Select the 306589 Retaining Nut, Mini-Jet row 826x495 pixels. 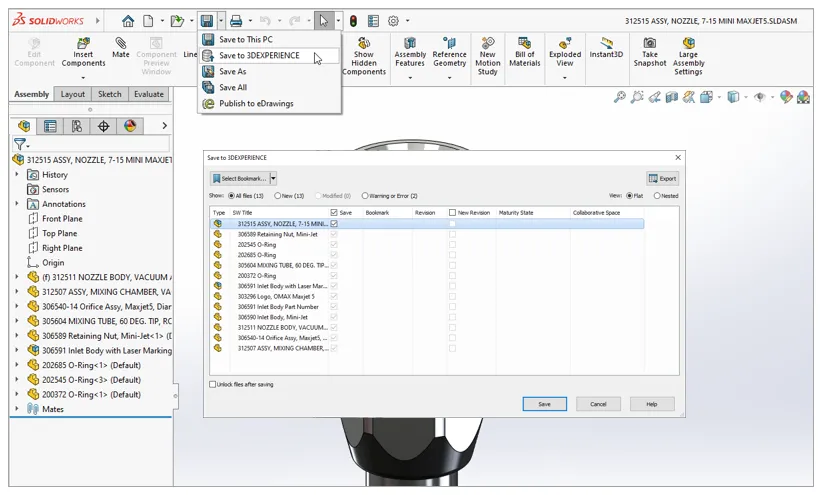(427, 234)
